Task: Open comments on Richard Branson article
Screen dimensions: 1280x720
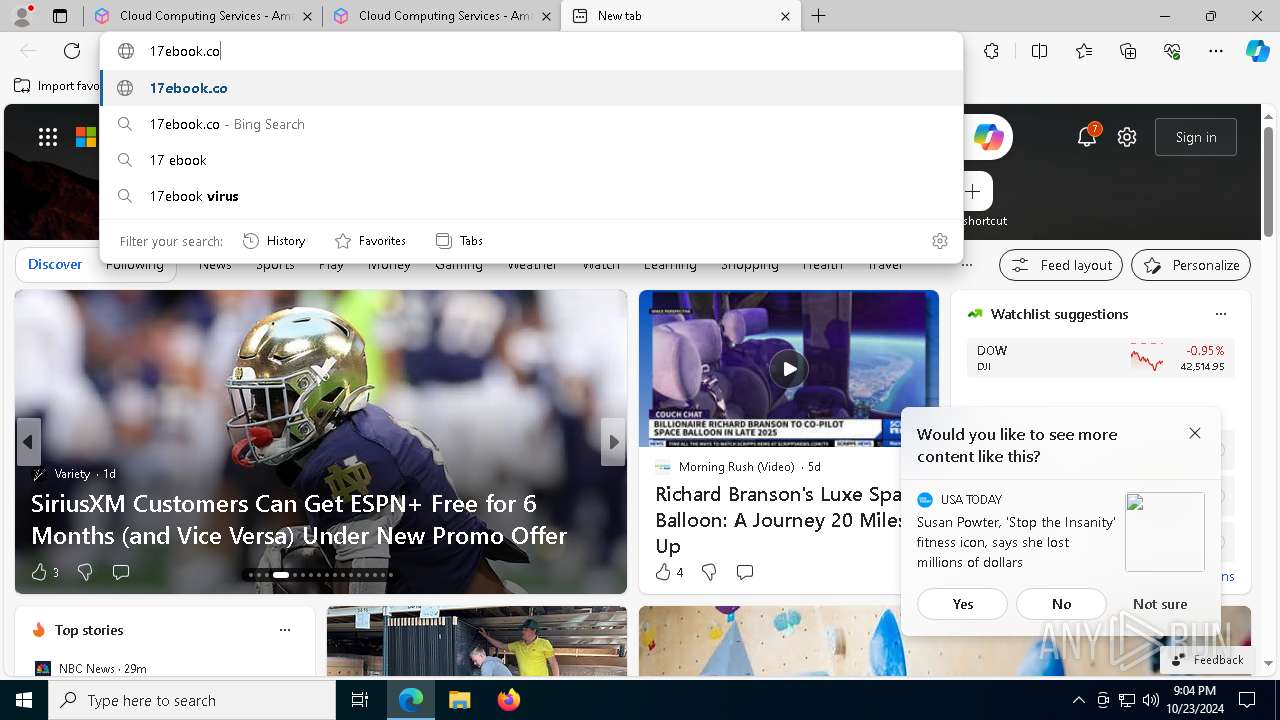Action: click(745, 572)
